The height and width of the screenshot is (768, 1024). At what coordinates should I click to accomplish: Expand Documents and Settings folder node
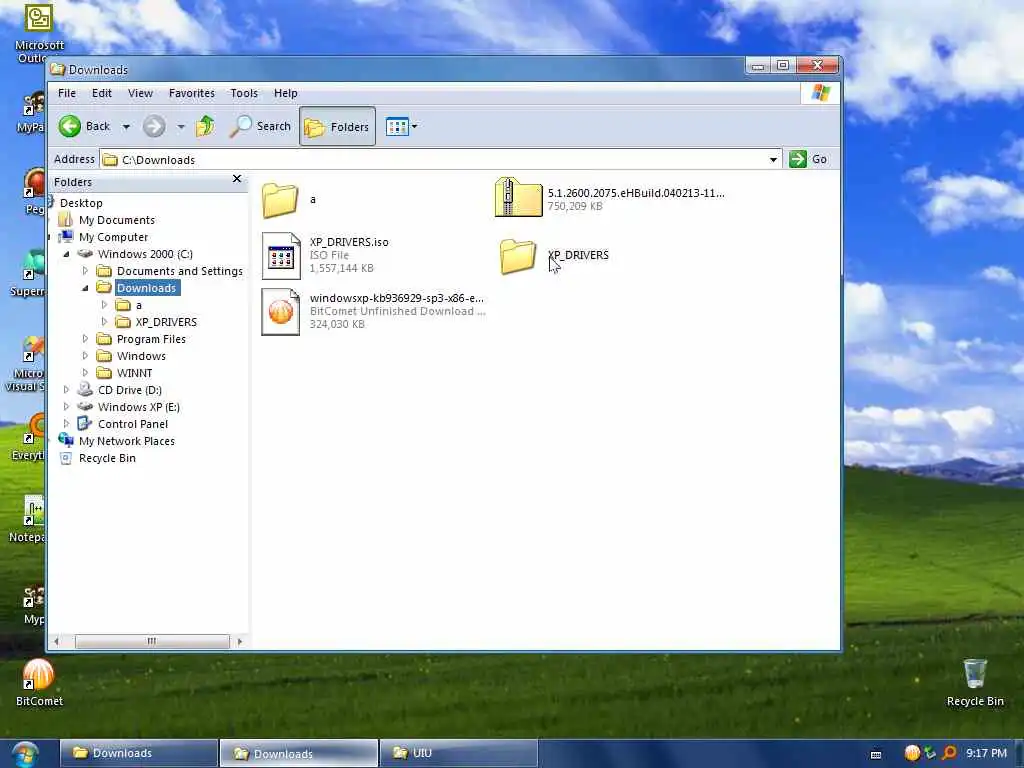[x=85, y=270]
